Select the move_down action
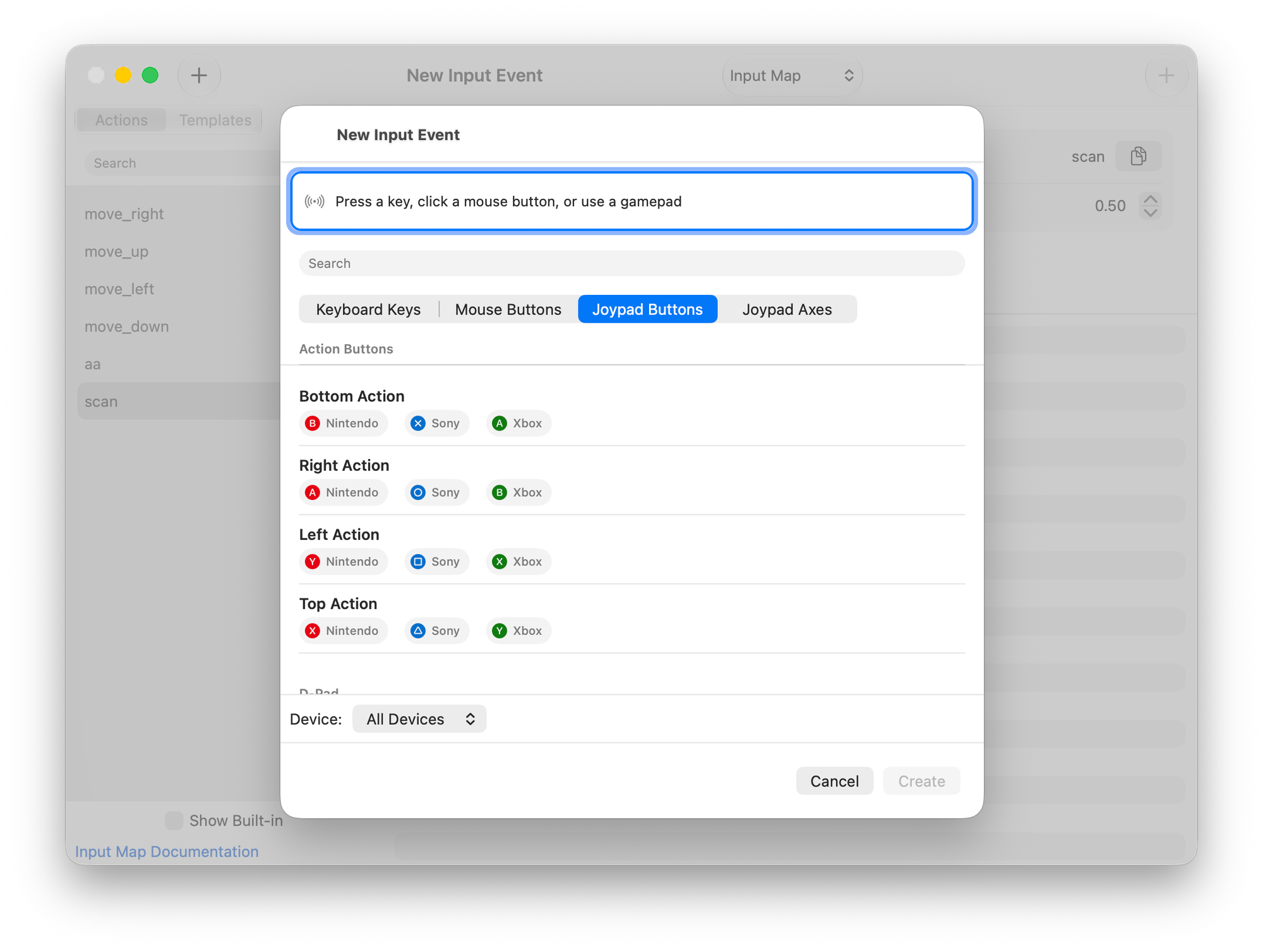 coord(179,326)
